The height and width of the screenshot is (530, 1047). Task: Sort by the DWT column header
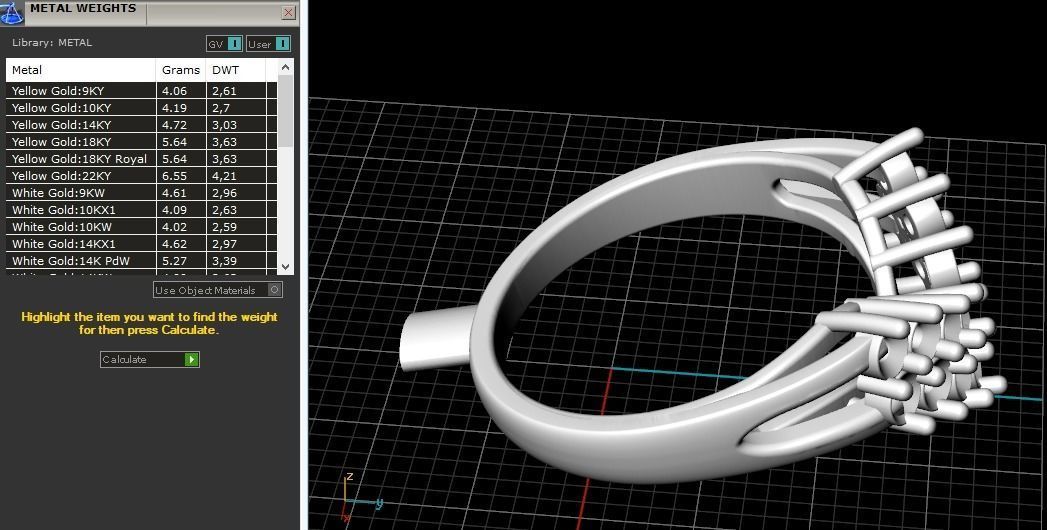tap(236, 69)
